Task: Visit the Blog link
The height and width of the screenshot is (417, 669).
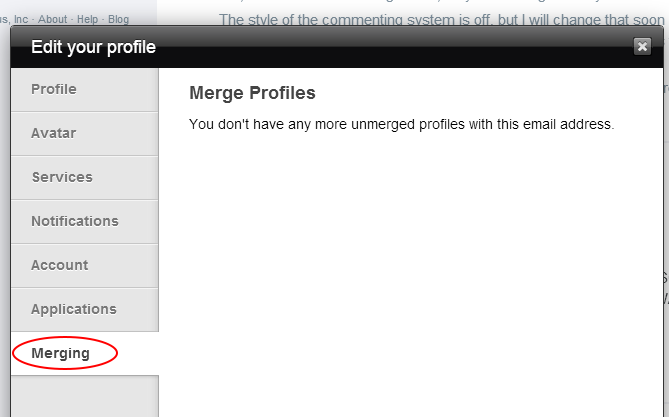Action: click(118, 19)
